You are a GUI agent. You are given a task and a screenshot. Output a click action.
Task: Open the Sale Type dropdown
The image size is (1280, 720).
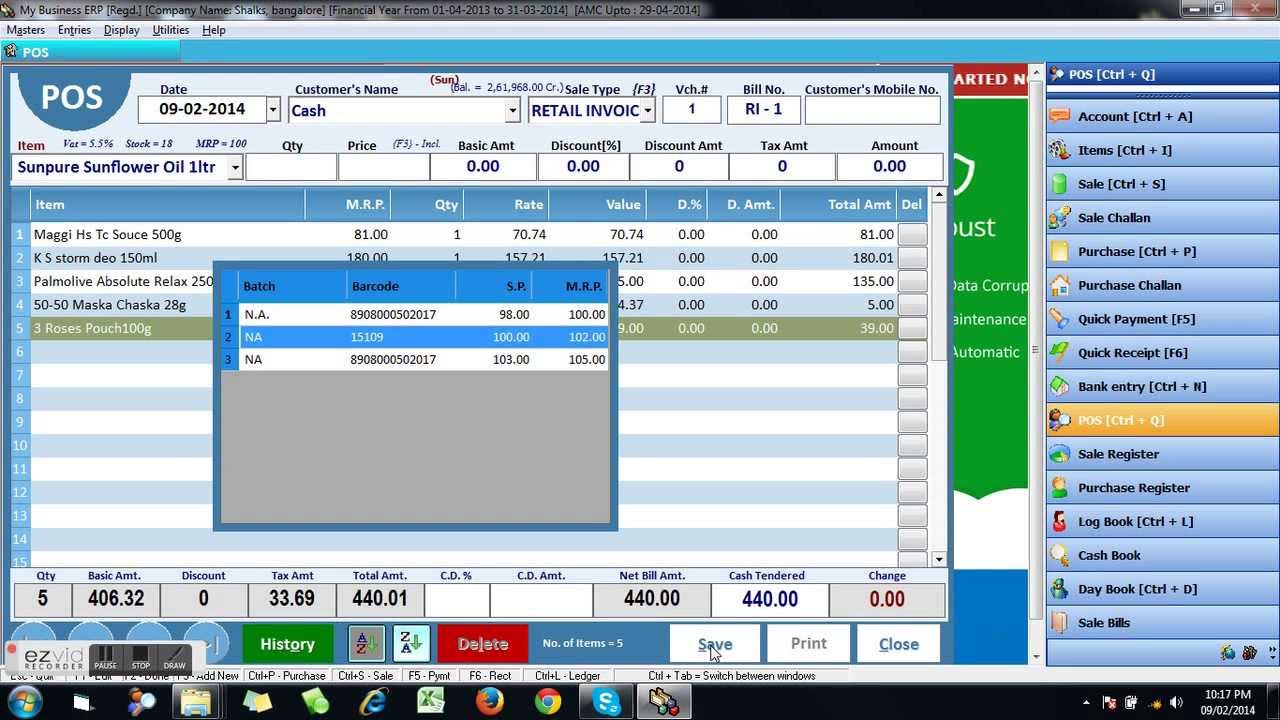click(x=648, y=110)
